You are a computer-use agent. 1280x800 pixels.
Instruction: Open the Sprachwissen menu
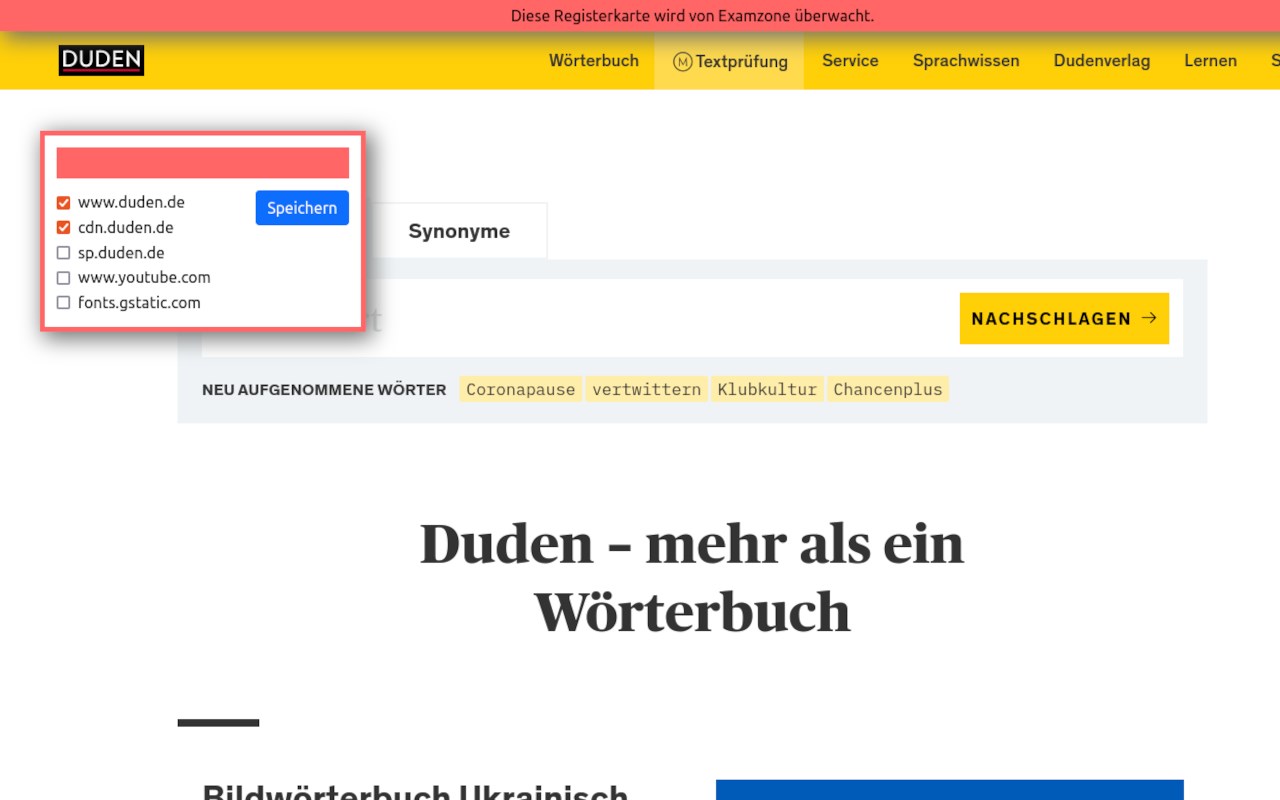(x=966, y=61)
